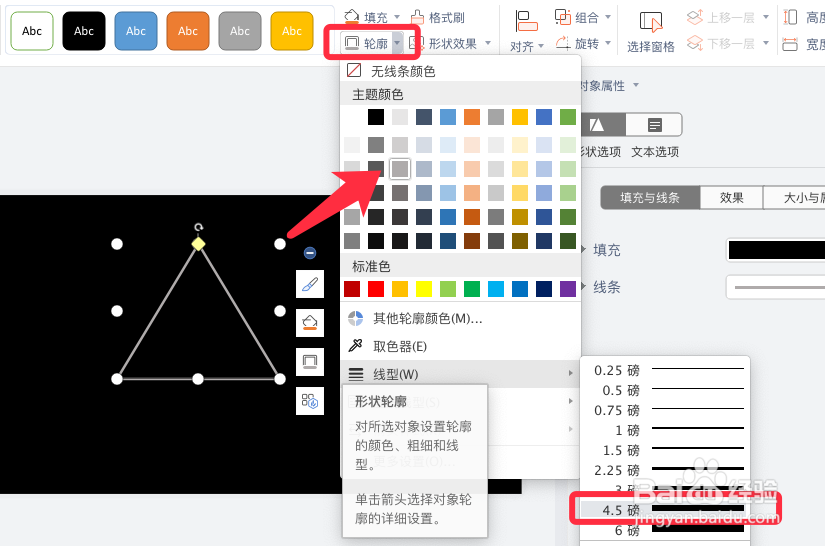Pick green in the theme colors top row
Viewport: 825px width, 546px height.
pyautogui.click(x=568, y=117)
